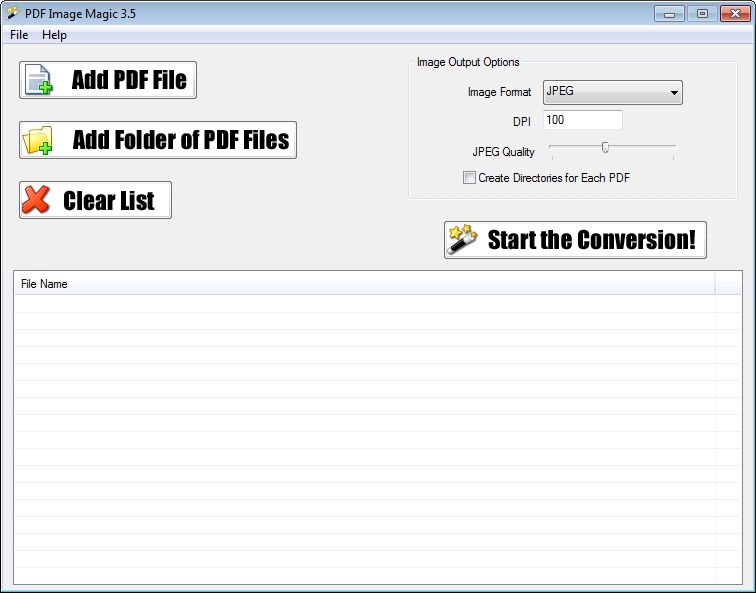Minimize the PDF Image Magic window
This screenshot has width=756, height=593.
click(x=669, y=13)
